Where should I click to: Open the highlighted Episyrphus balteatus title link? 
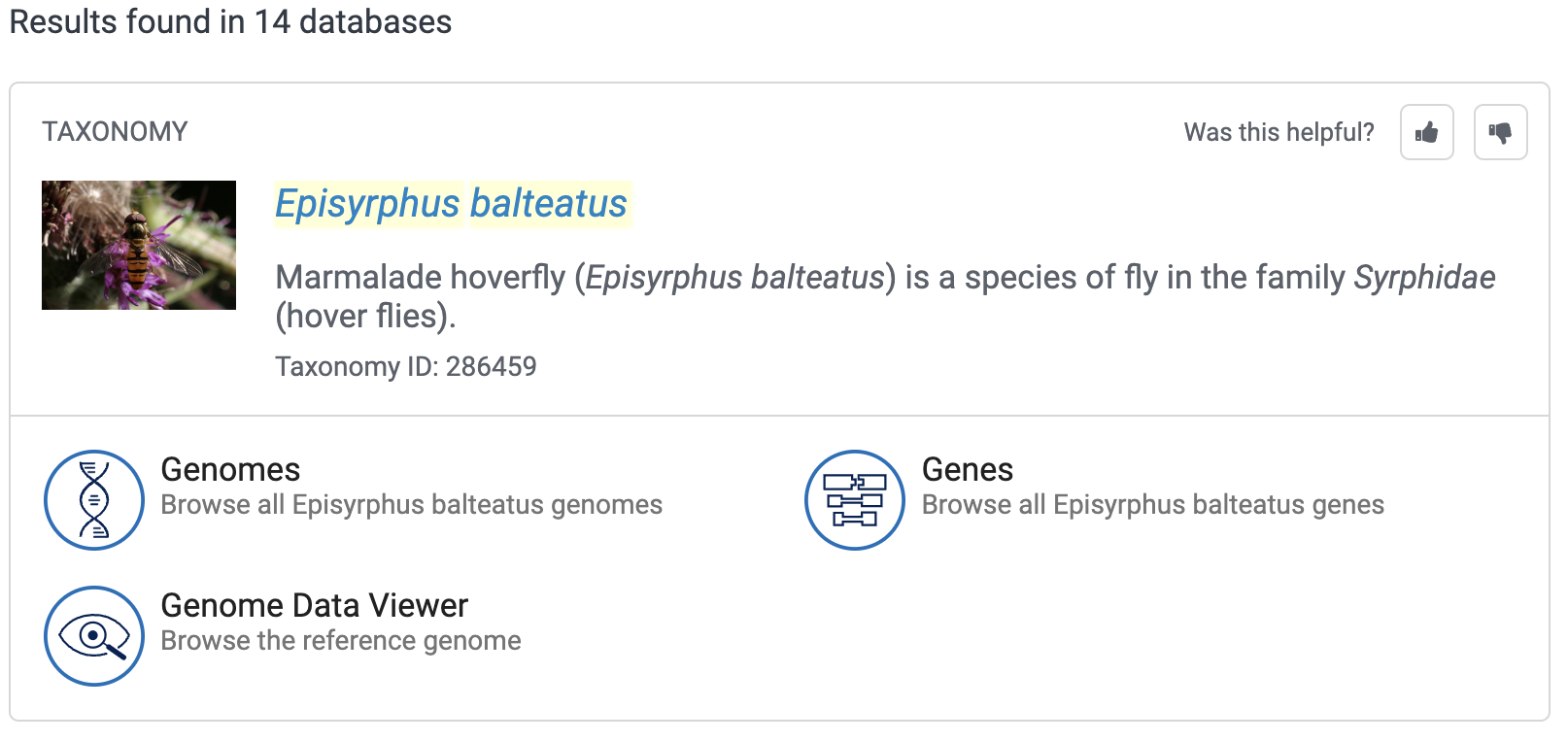point(452,204)
